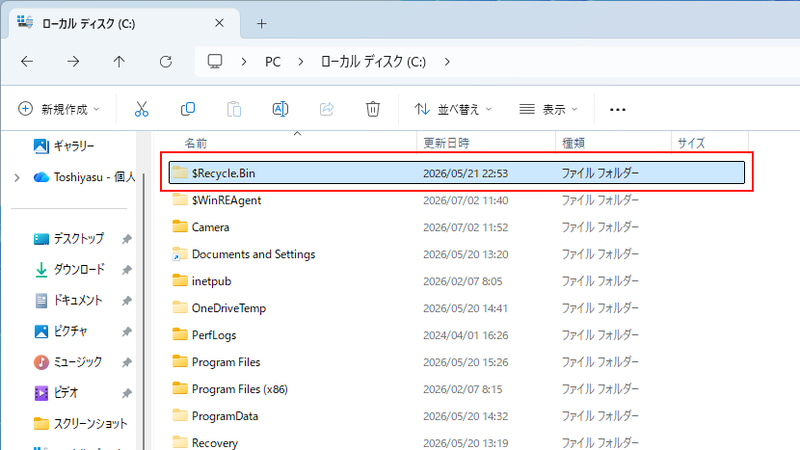Open the 並べ替え sort dropdown
800x450 pixels.
coord(453,109)
